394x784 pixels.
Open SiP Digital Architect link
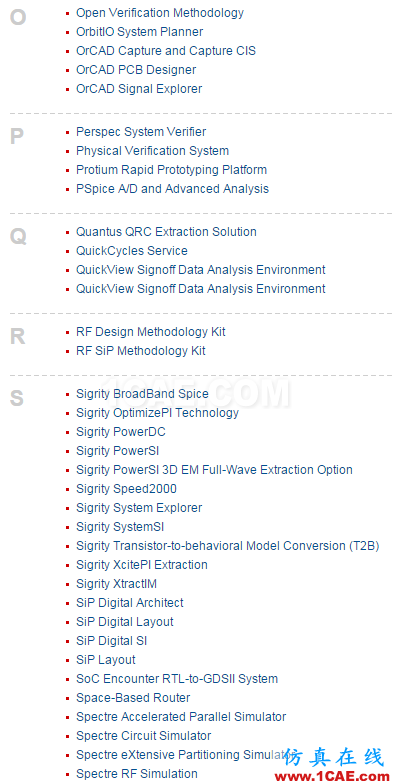pyautogui.click(x=130, y=603)
